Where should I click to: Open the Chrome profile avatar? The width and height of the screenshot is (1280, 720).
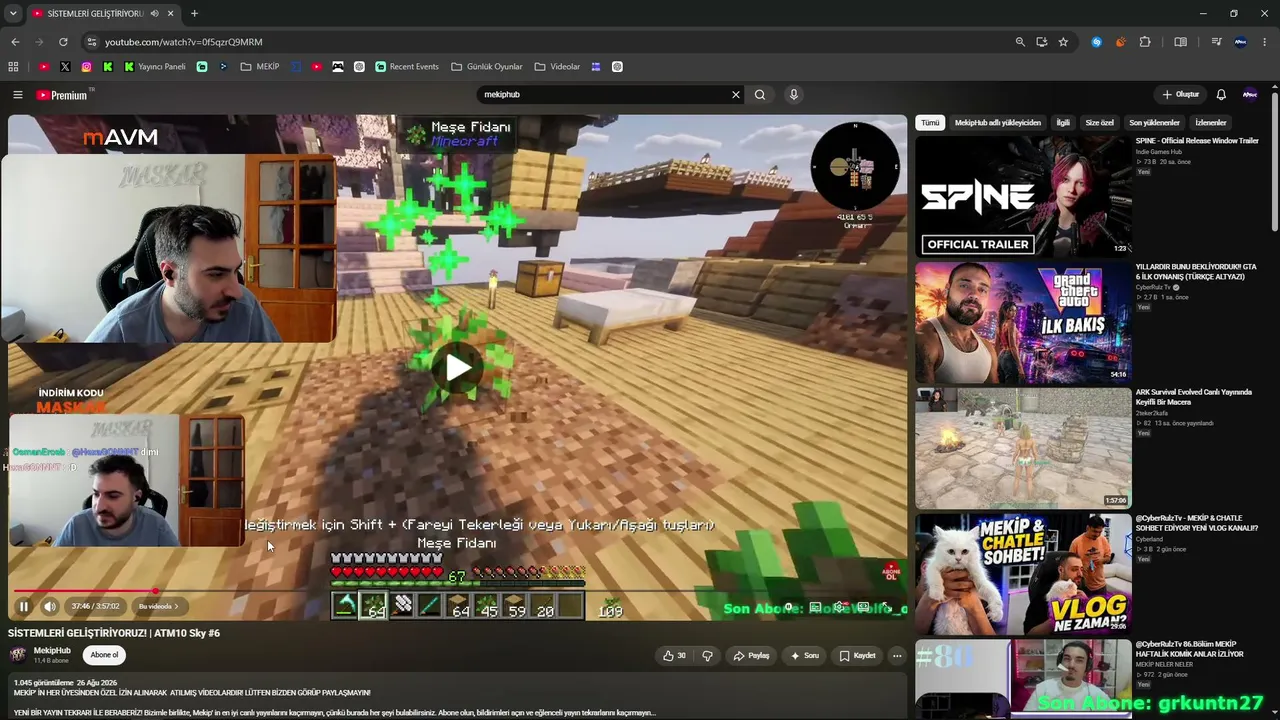point(1241,42)
